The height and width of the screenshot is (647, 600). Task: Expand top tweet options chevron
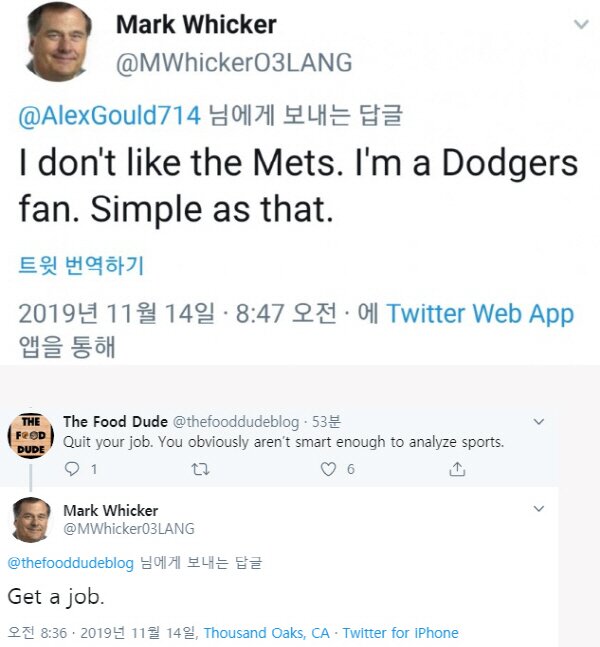pos(580,23)
